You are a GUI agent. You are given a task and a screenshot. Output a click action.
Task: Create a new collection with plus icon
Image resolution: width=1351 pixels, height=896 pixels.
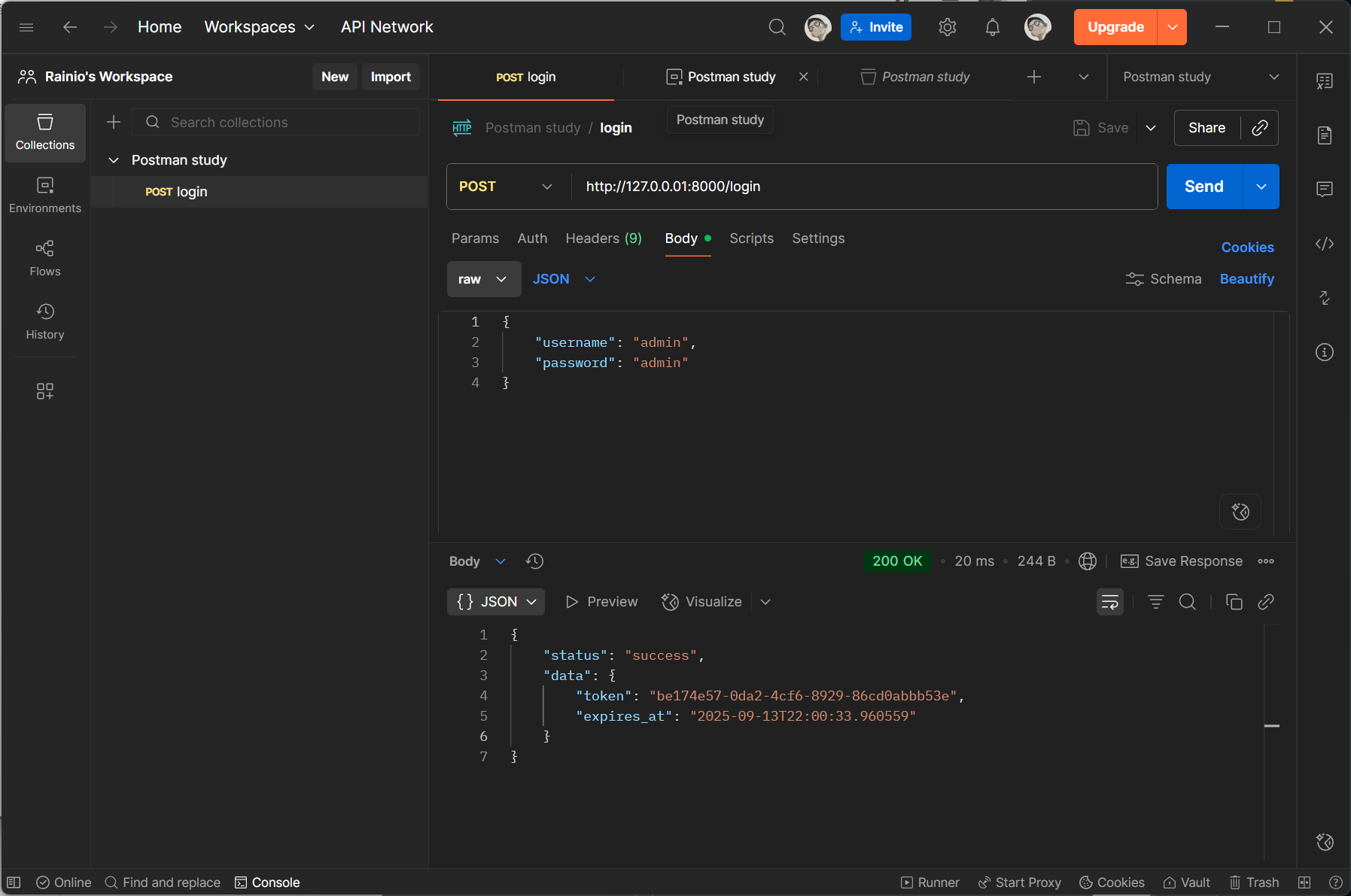tap(114, 122)
